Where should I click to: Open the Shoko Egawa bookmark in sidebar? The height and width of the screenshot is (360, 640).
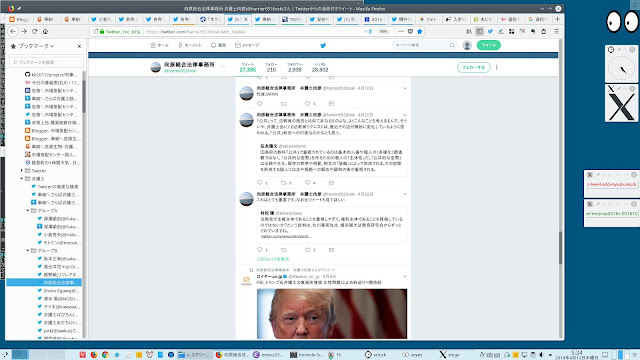[58, 291]
